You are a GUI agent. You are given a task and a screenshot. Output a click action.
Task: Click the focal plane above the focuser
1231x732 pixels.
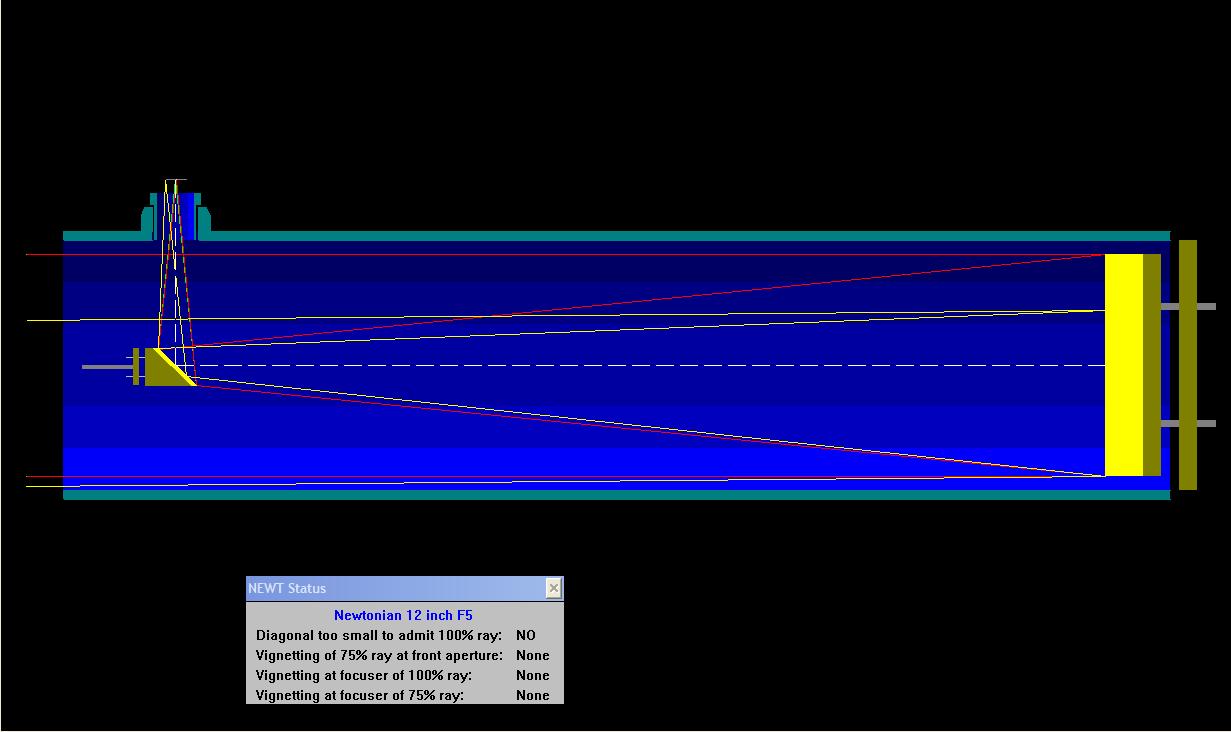pyautogui.click(x=175, y=181)
